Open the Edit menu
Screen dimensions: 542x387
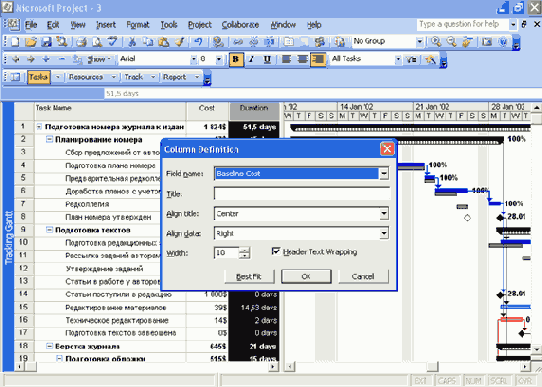click(53, 25)
